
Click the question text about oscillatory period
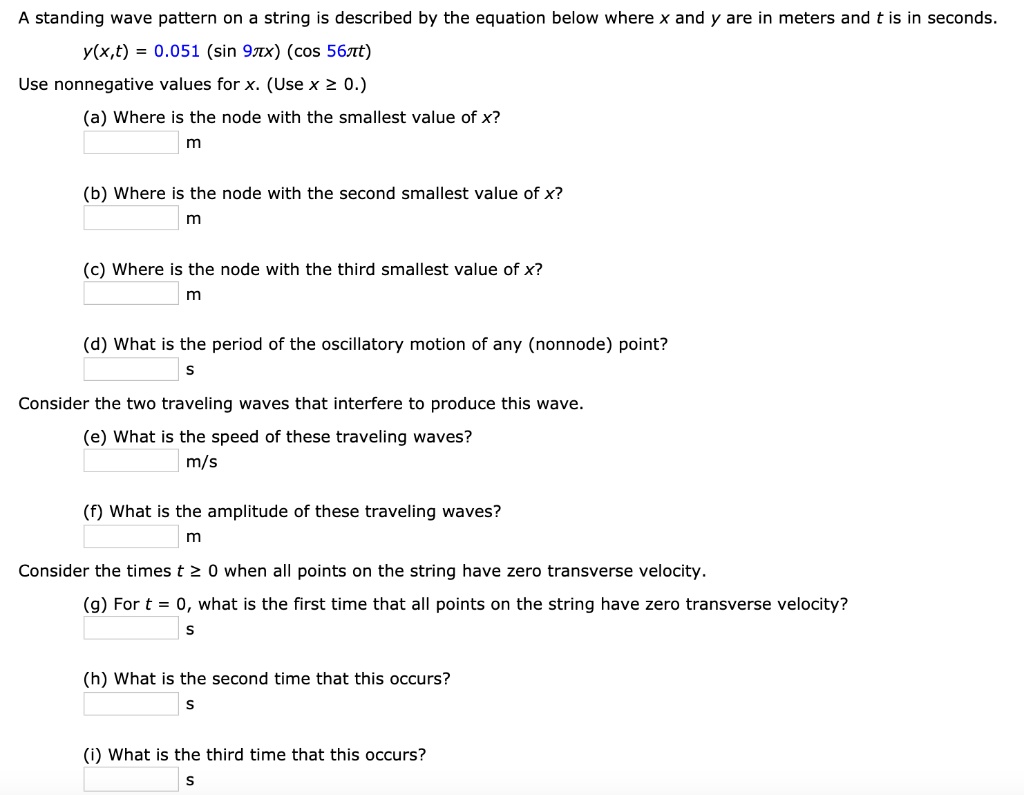[x=376, y=344]
